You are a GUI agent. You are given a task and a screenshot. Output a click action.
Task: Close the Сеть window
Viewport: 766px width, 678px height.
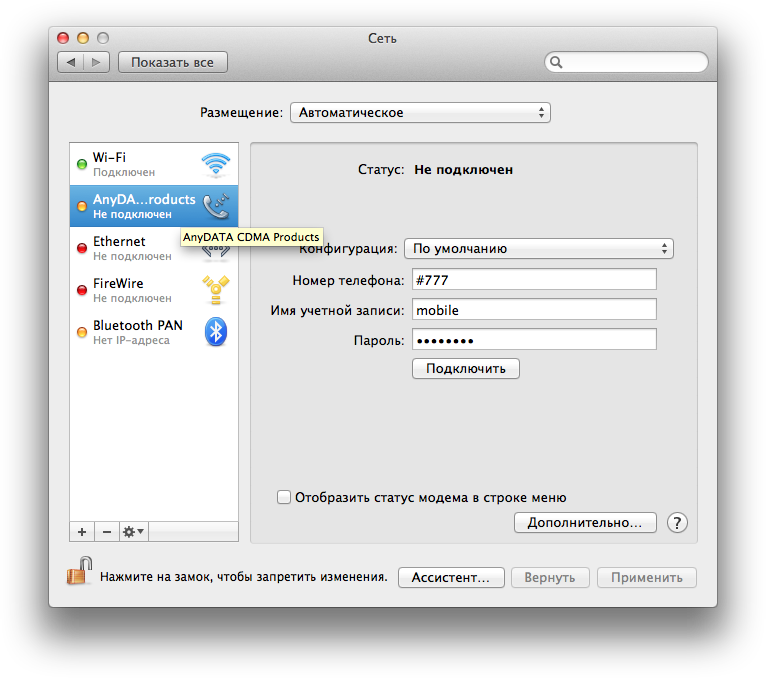click(x=63, y=38)
